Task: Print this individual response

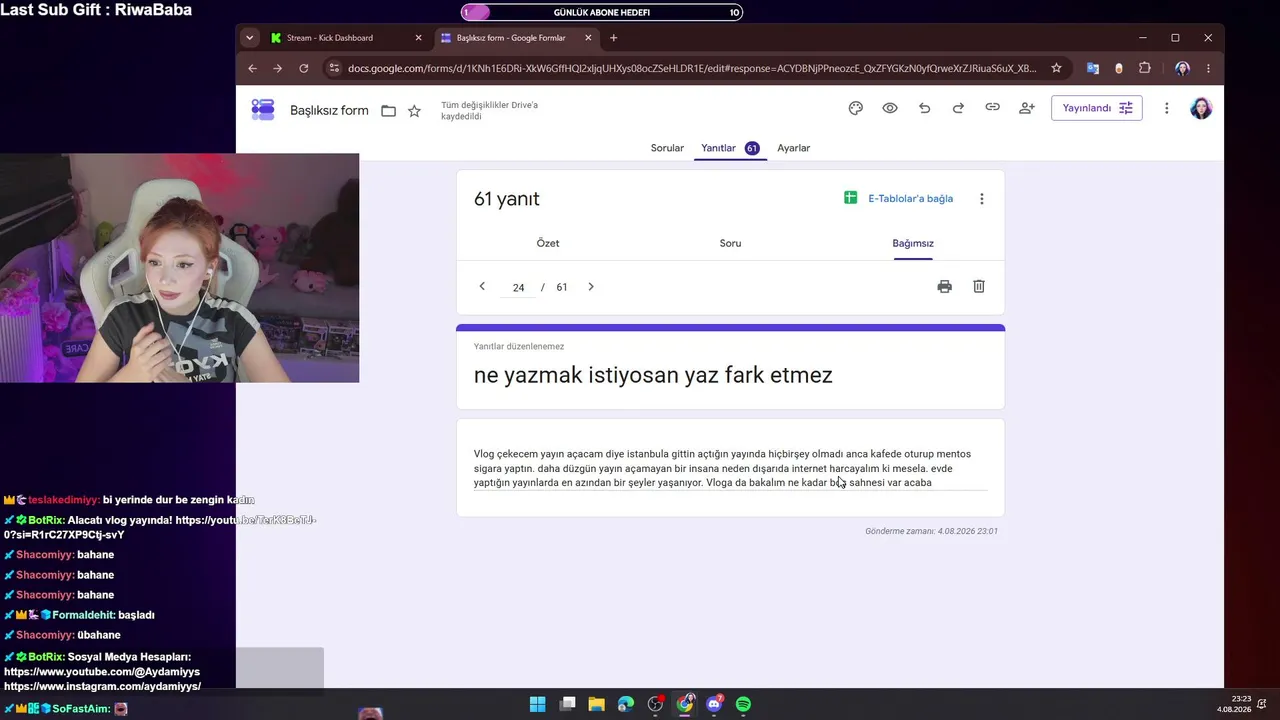Action: tap(944, 286)
